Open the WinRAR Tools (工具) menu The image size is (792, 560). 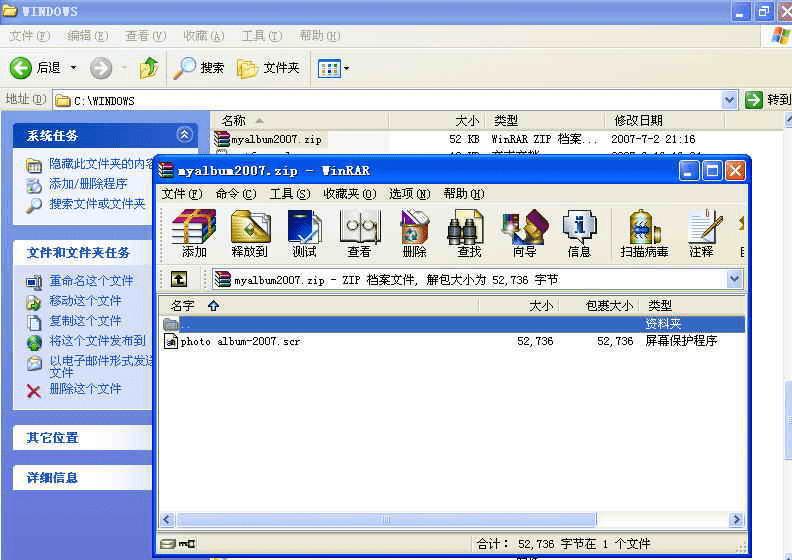(x=289, y=194)
